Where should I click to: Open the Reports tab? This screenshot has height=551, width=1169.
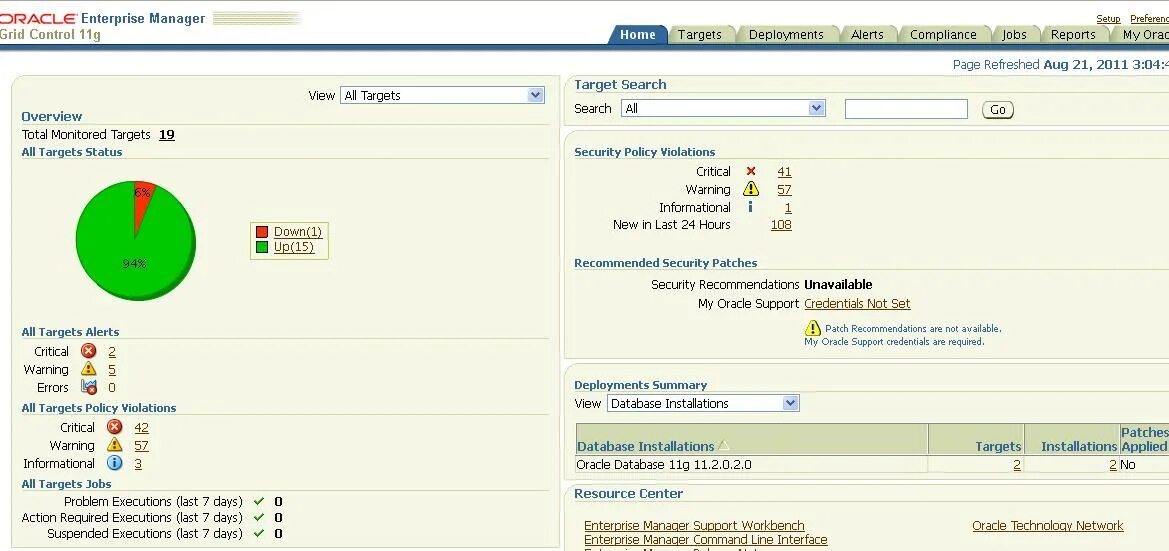pos(1073,34)
